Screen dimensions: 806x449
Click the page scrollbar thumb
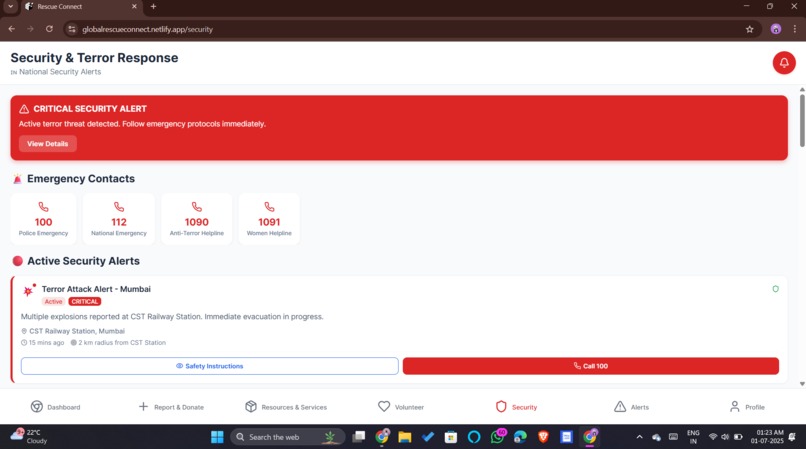tap(802, 121)
